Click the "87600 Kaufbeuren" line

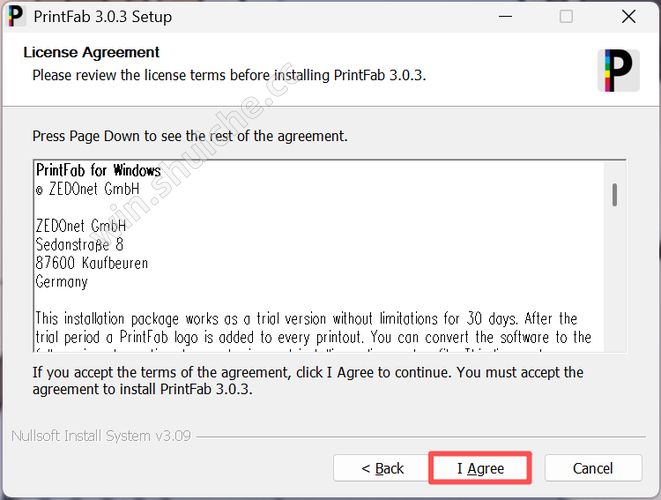(92, 263)
